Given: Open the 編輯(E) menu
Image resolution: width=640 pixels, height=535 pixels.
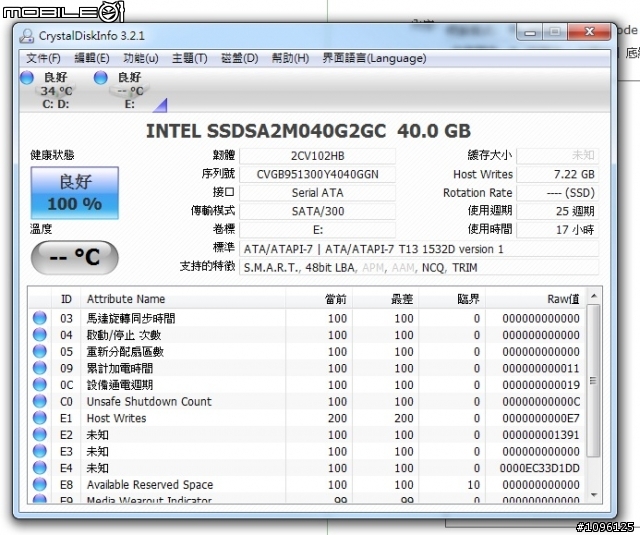Looking at the screenshot, I should (92, 58).
